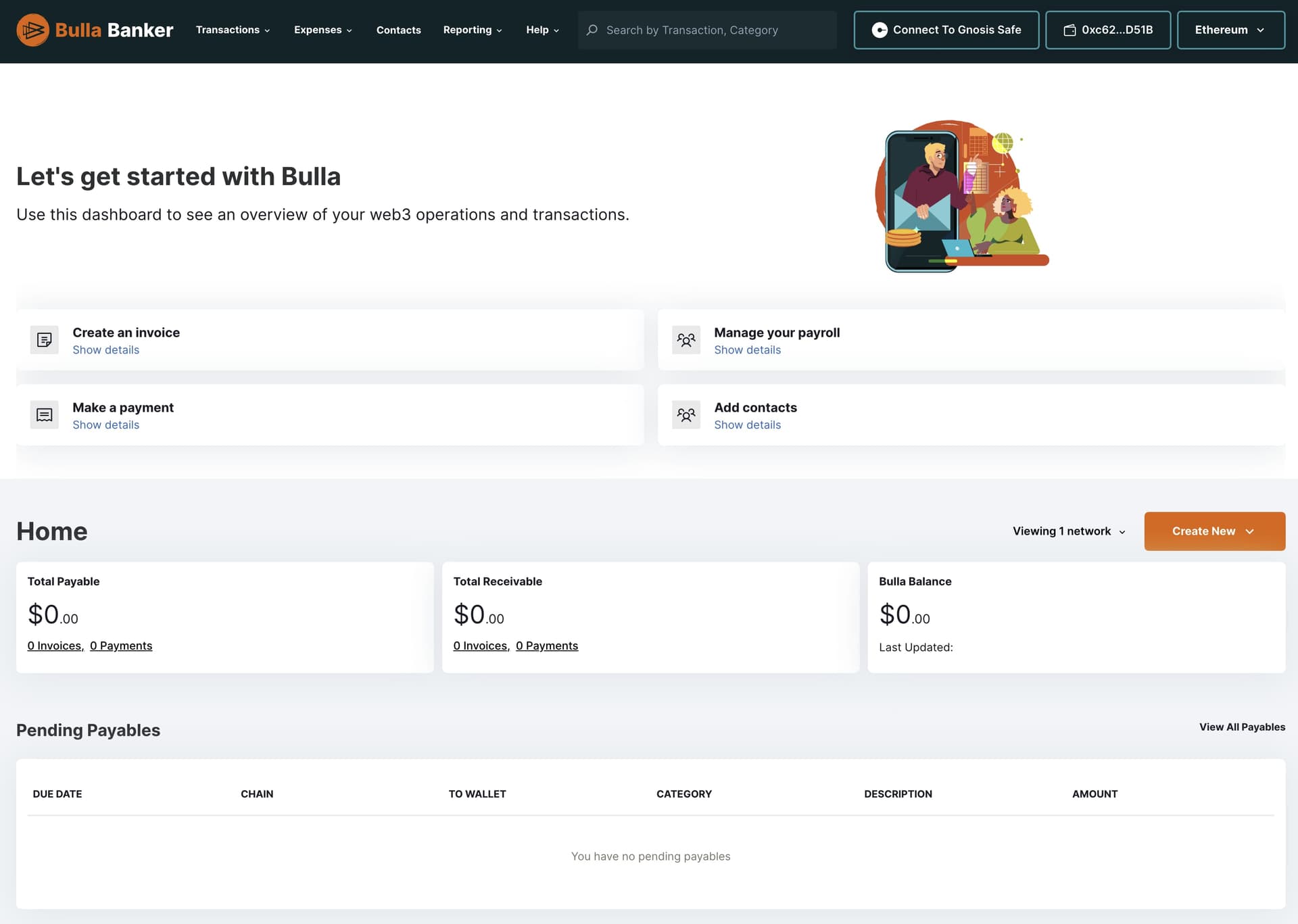Expand the Help menu
1298x924 pixels.
click(x=542, y=30)
